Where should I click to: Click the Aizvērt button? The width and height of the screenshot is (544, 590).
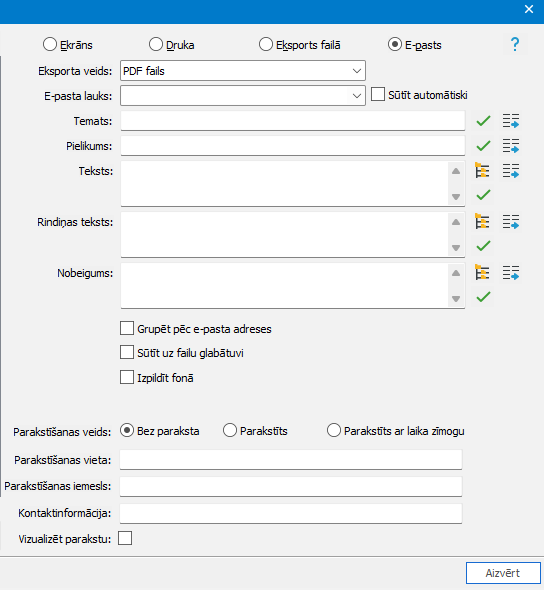pos(503,573)
